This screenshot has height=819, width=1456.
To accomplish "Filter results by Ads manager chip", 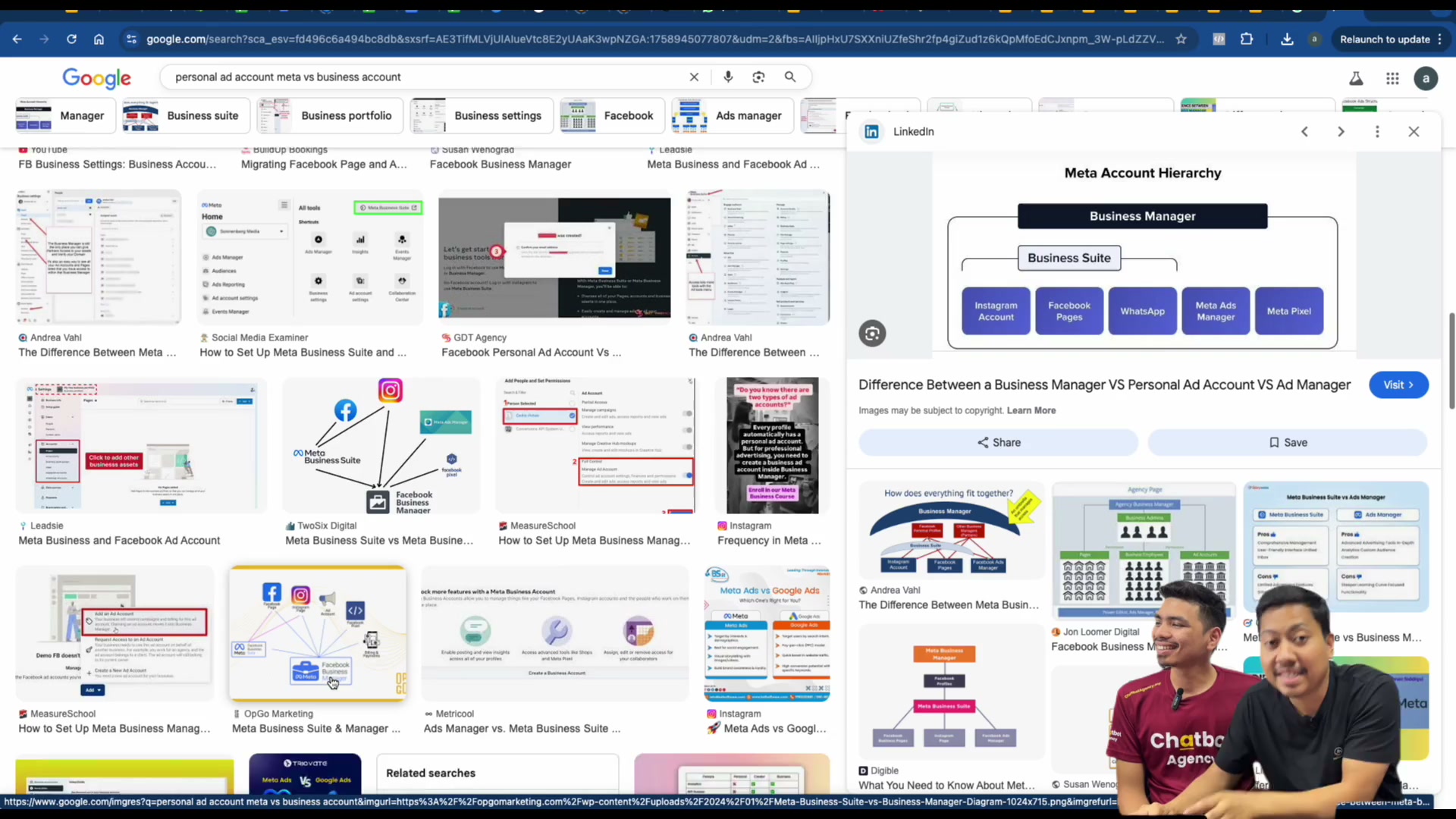I will point(732,115).
